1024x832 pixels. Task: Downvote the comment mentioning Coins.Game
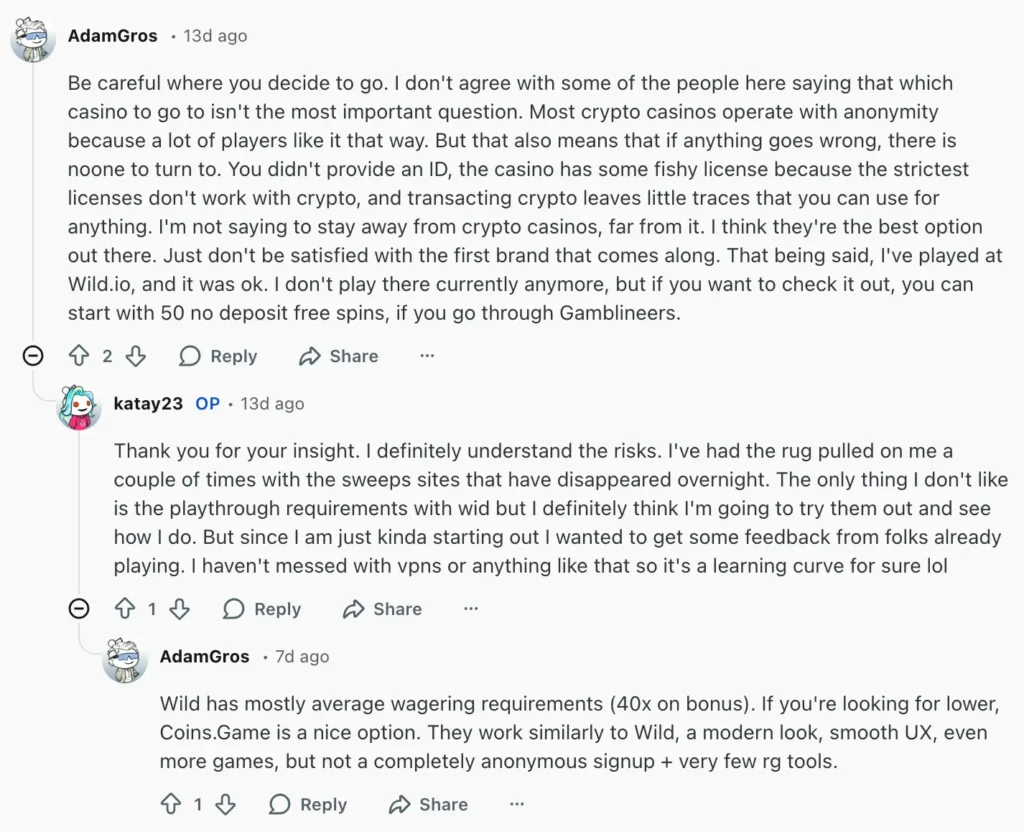225,804
